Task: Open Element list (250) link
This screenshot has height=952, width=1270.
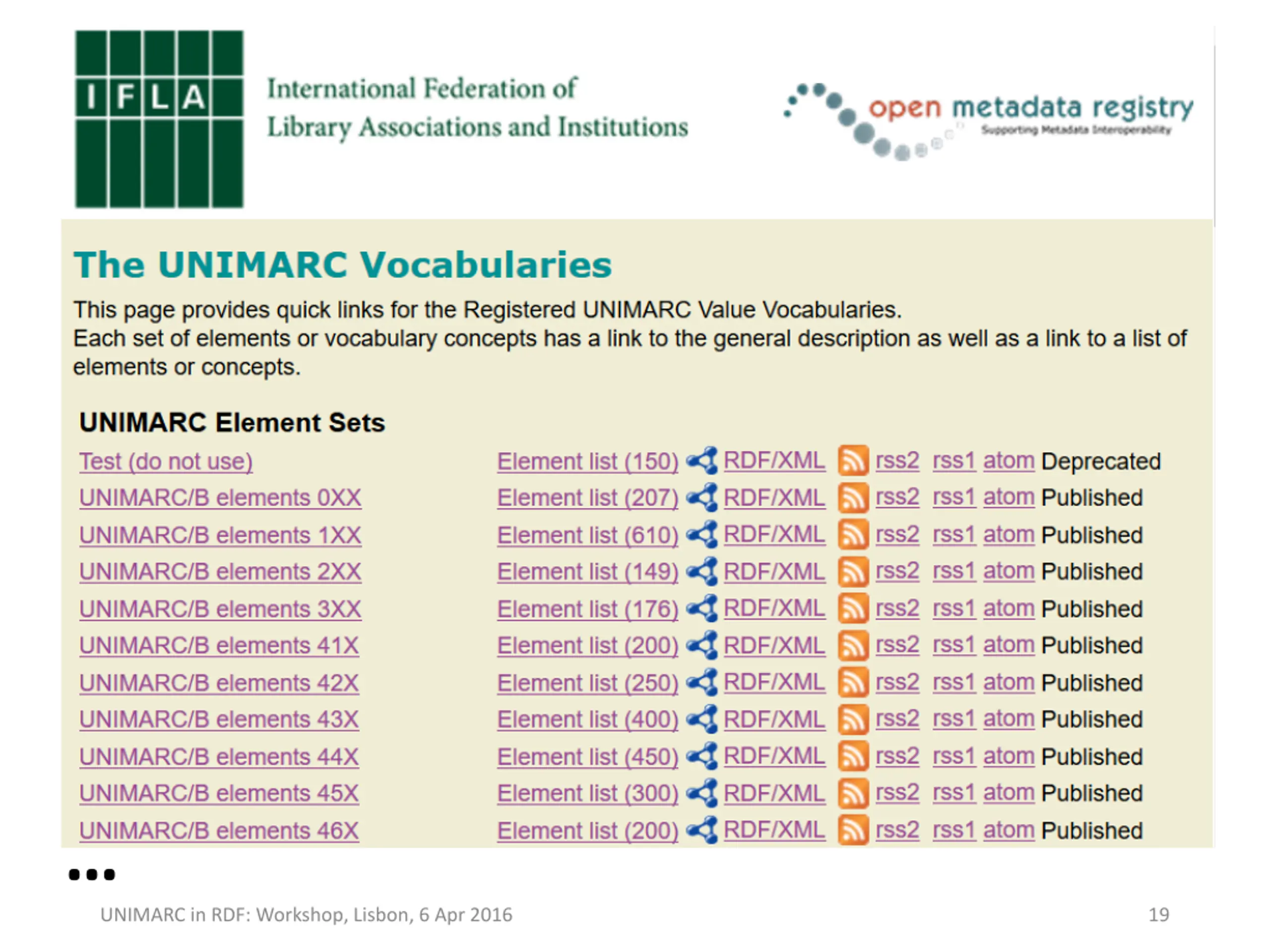Action: pos(588,683)
